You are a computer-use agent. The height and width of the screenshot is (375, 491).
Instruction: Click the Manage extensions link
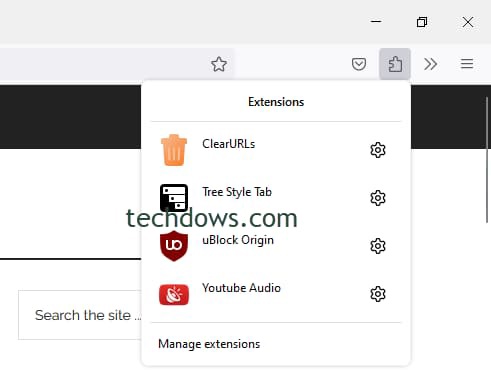point(209,344)
